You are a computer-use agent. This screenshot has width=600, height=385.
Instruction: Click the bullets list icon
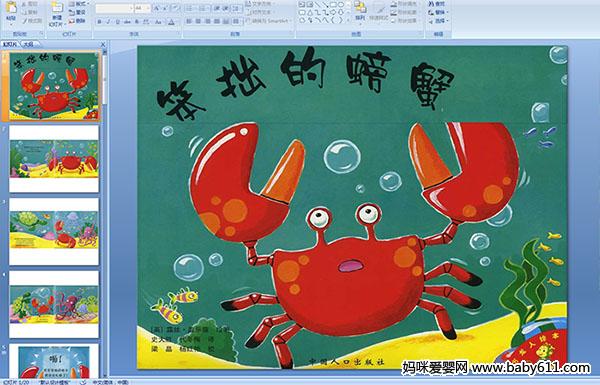190,8
